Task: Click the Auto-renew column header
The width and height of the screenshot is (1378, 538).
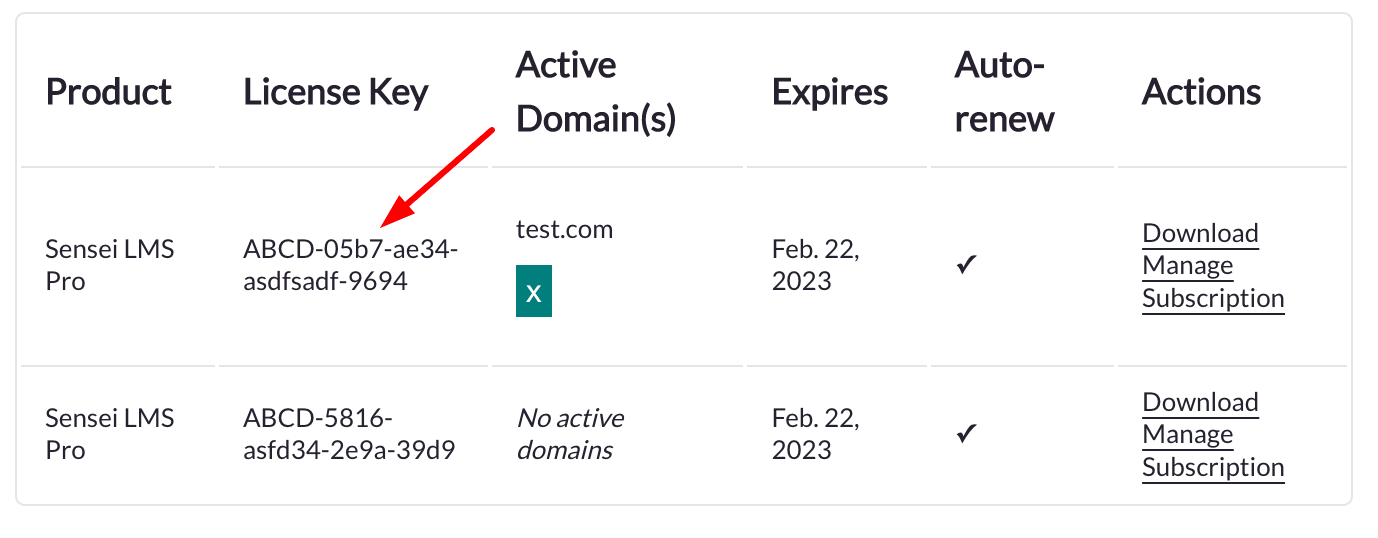Action: (x=1005, y=92)
